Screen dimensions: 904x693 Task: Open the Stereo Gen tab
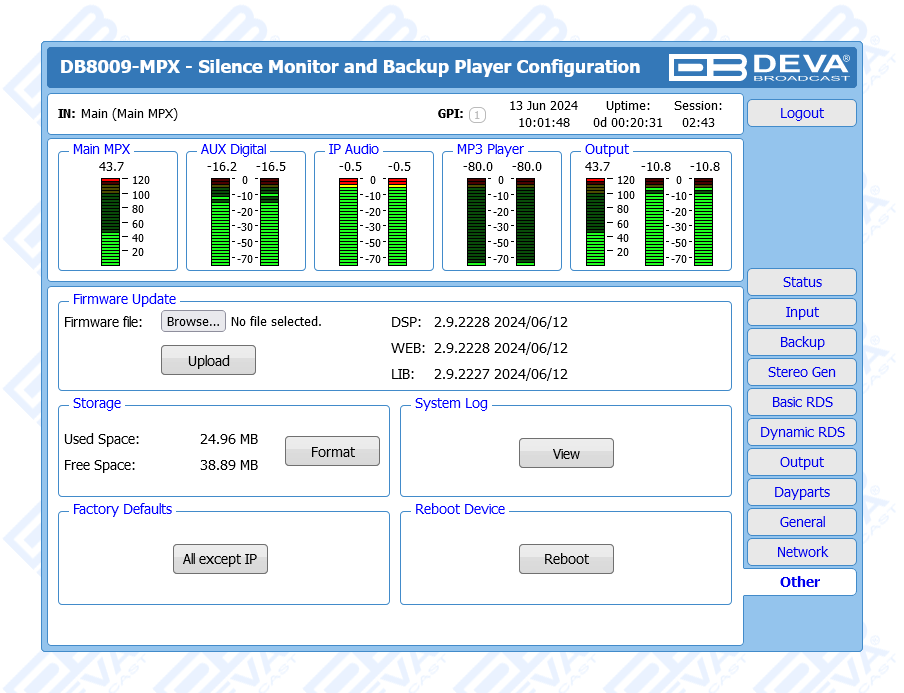click(801, 372)
